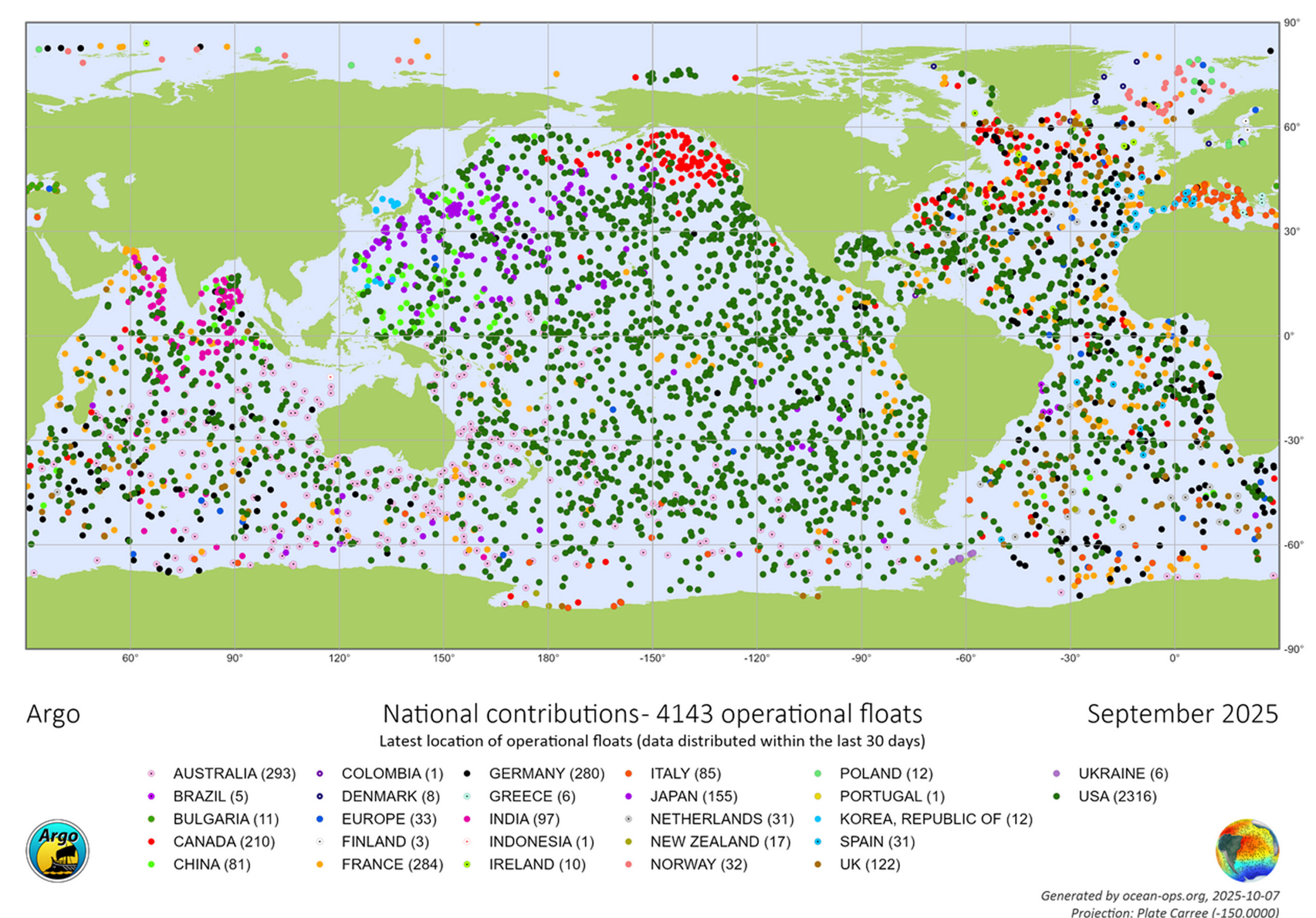Click the magenta India legend dot
The image size is (1316, 918).
pos(467,819)
